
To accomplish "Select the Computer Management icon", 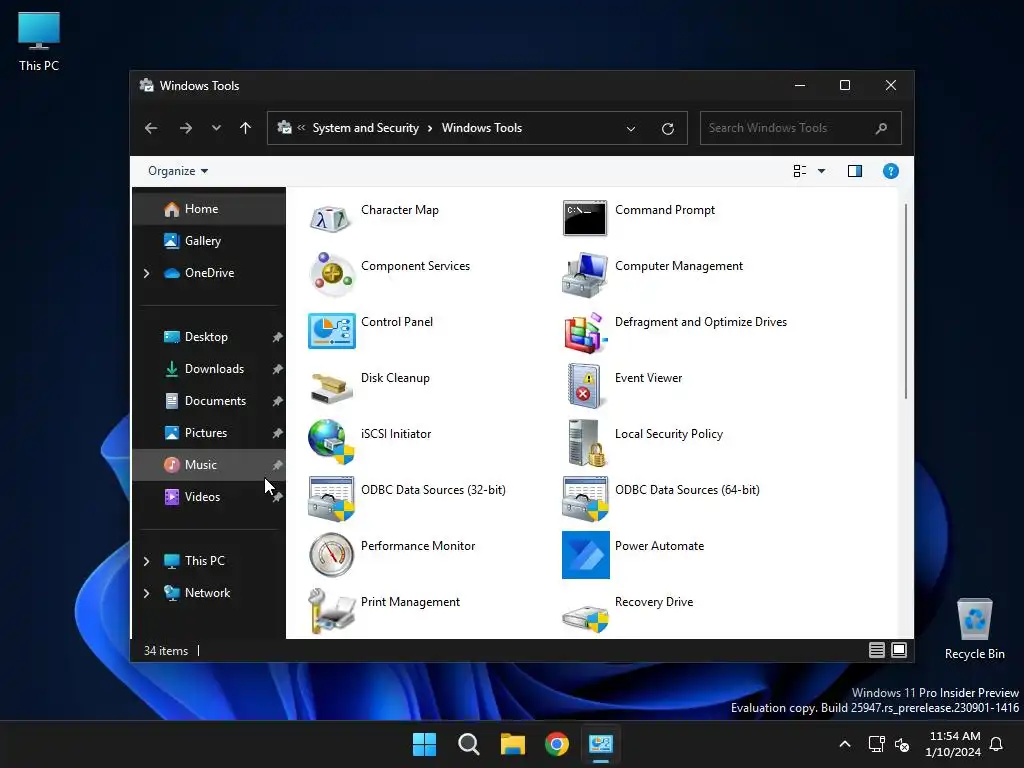I will click(584, 274).
